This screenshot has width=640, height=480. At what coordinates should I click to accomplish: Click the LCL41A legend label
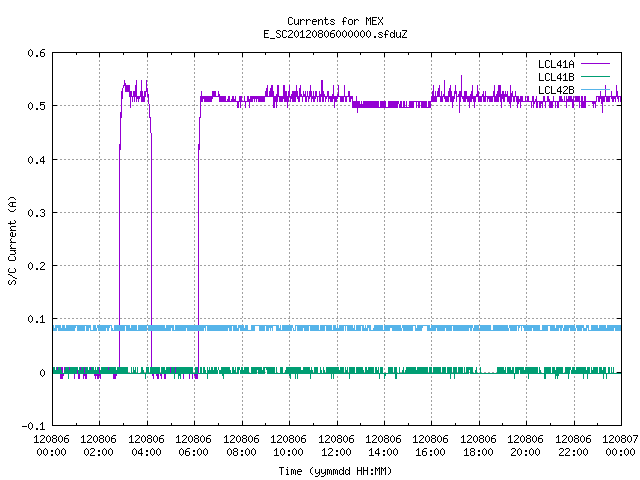pyautogui.click(x=556, y=64)
